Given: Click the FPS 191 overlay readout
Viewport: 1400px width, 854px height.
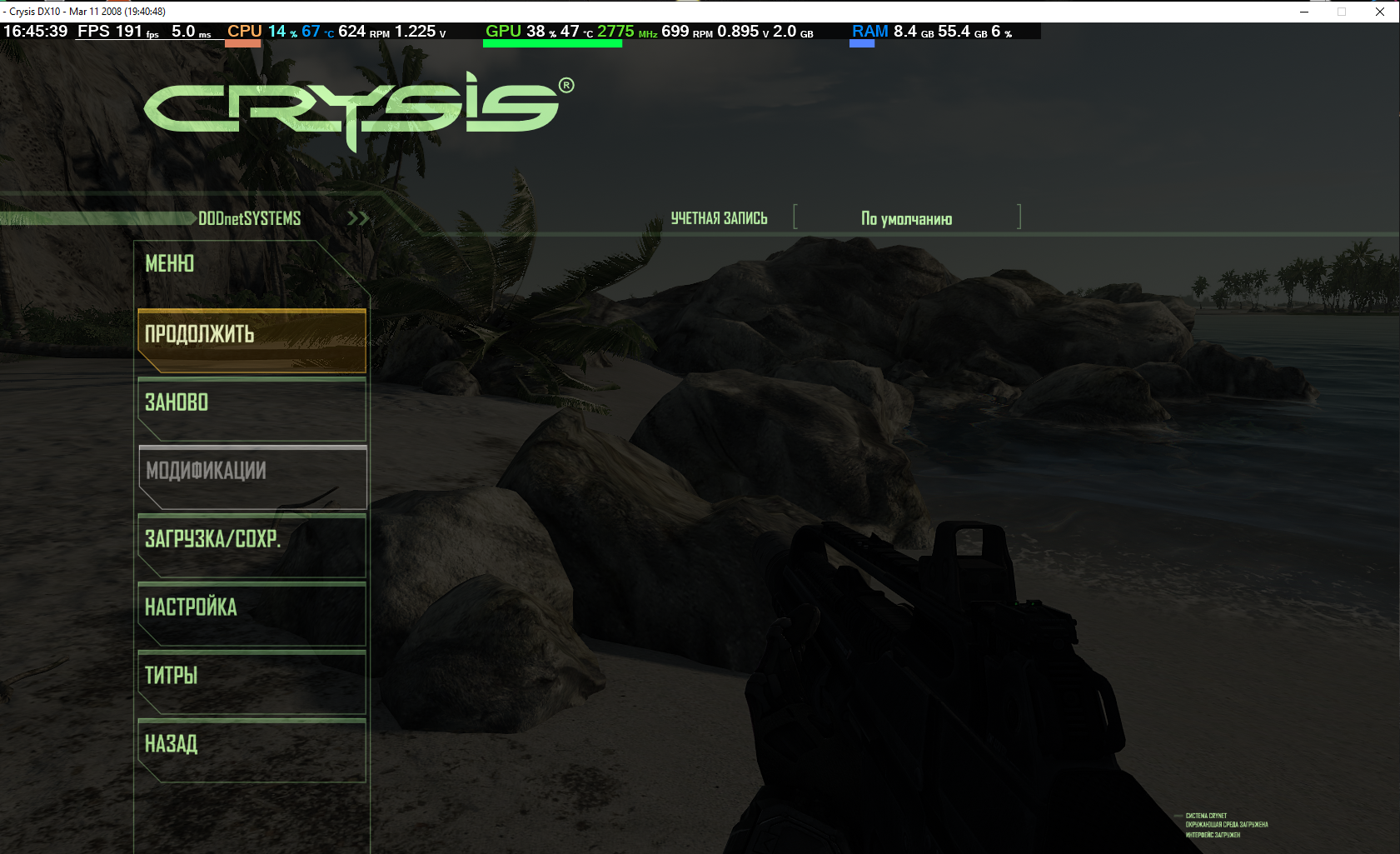Looking at the screenshot, I should pos(118,32).
